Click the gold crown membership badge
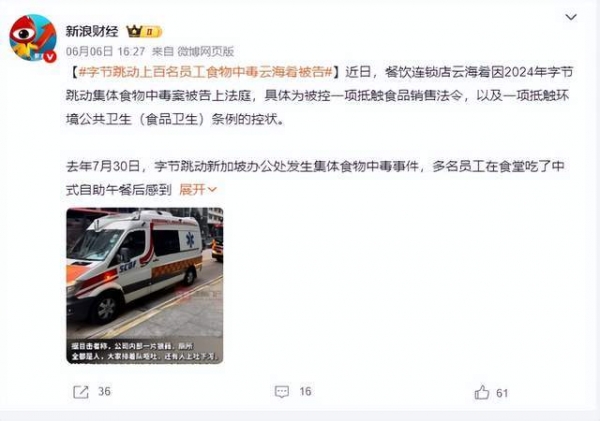This screenshot has height=421, width=600. click(144, 31)
